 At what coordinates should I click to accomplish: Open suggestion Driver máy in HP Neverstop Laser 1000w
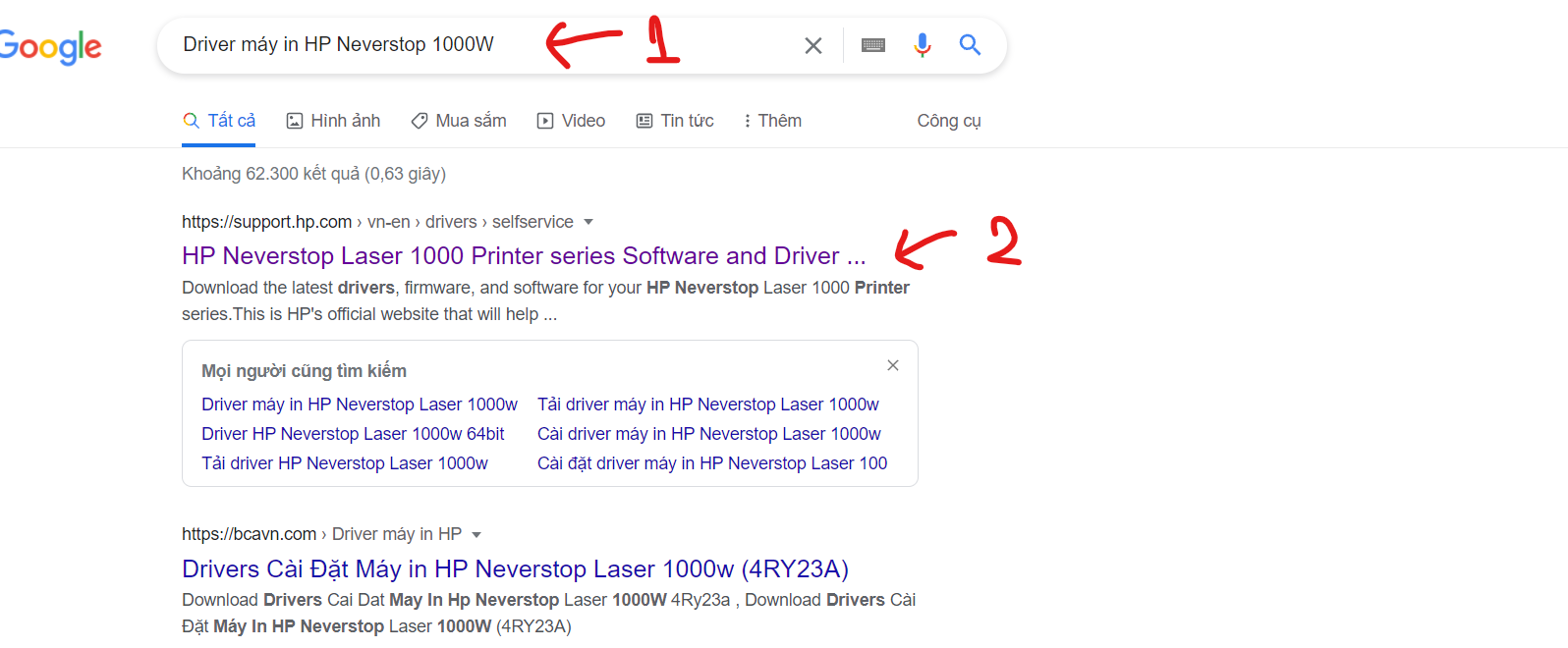pos(360,405)
